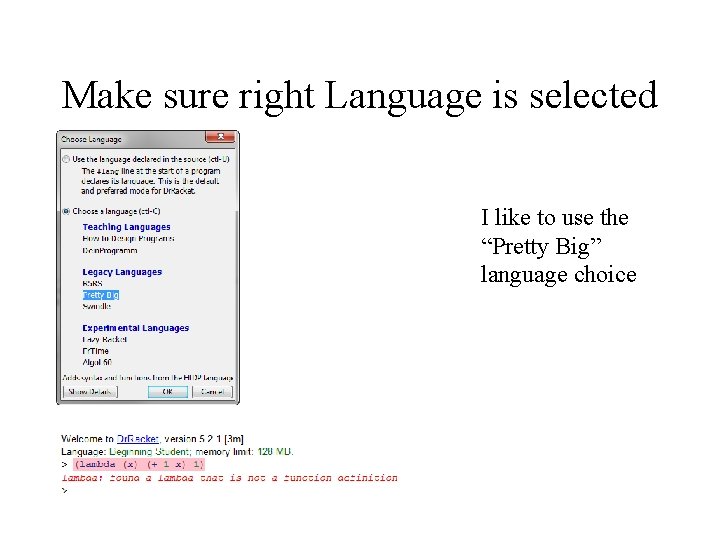Click the red lambda error message
The height and width of the screenshot is (540, 720).
230,478
